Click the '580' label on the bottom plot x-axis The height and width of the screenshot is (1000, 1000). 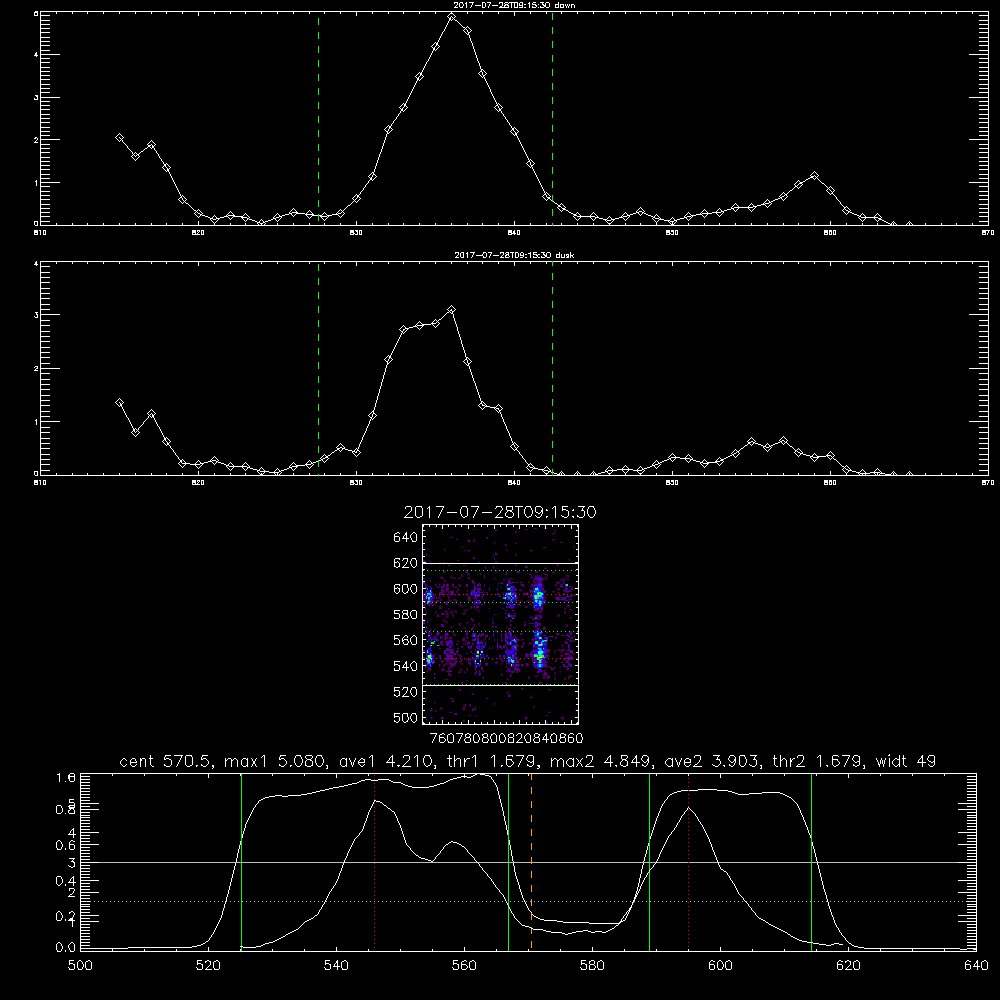[x=592, y=966]
